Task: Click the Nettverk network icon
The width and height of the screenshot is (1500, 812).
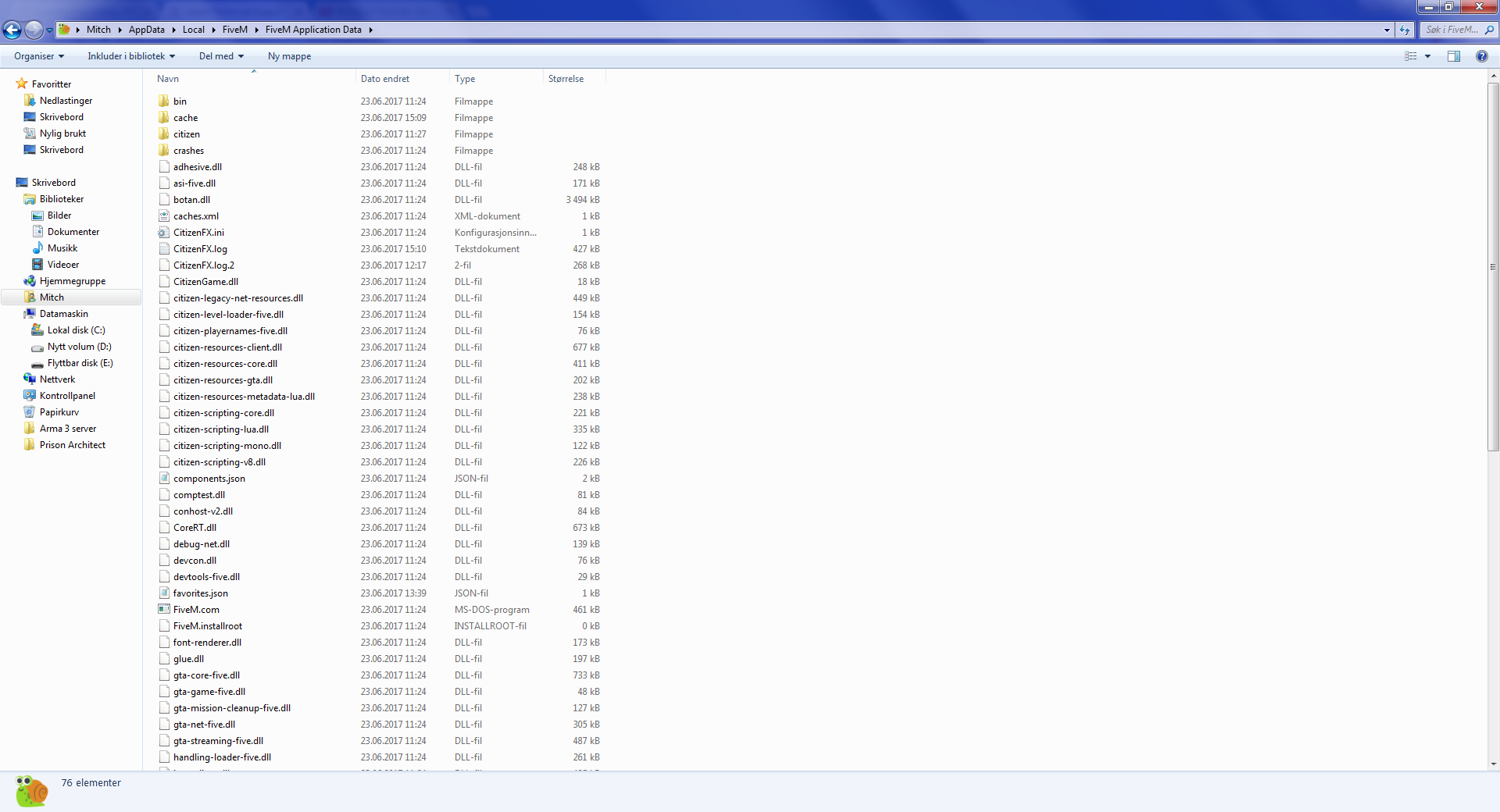Action: 30,379
